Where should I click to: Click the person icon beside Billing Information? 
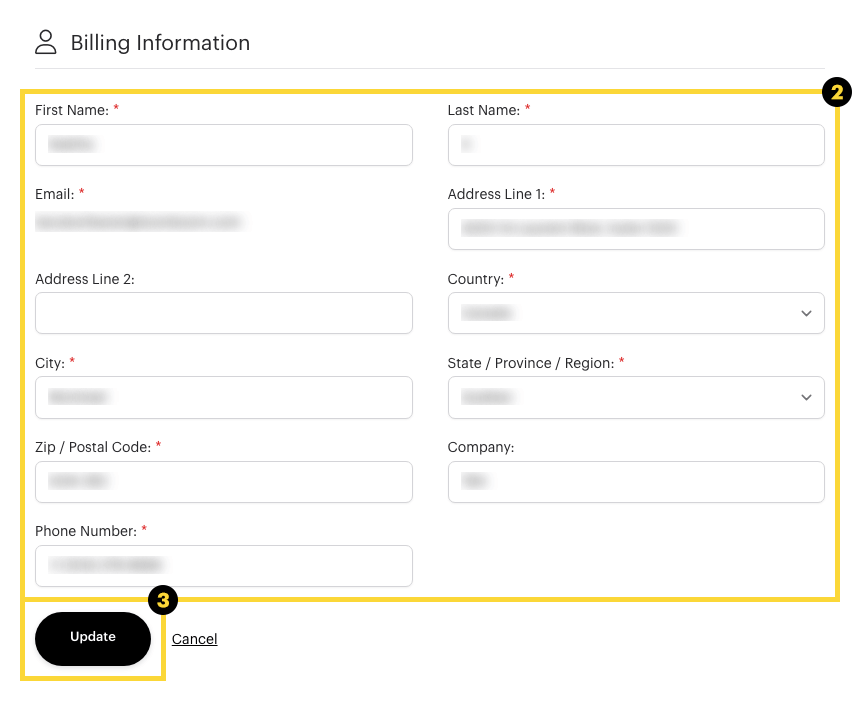click(x=46, y=42)
